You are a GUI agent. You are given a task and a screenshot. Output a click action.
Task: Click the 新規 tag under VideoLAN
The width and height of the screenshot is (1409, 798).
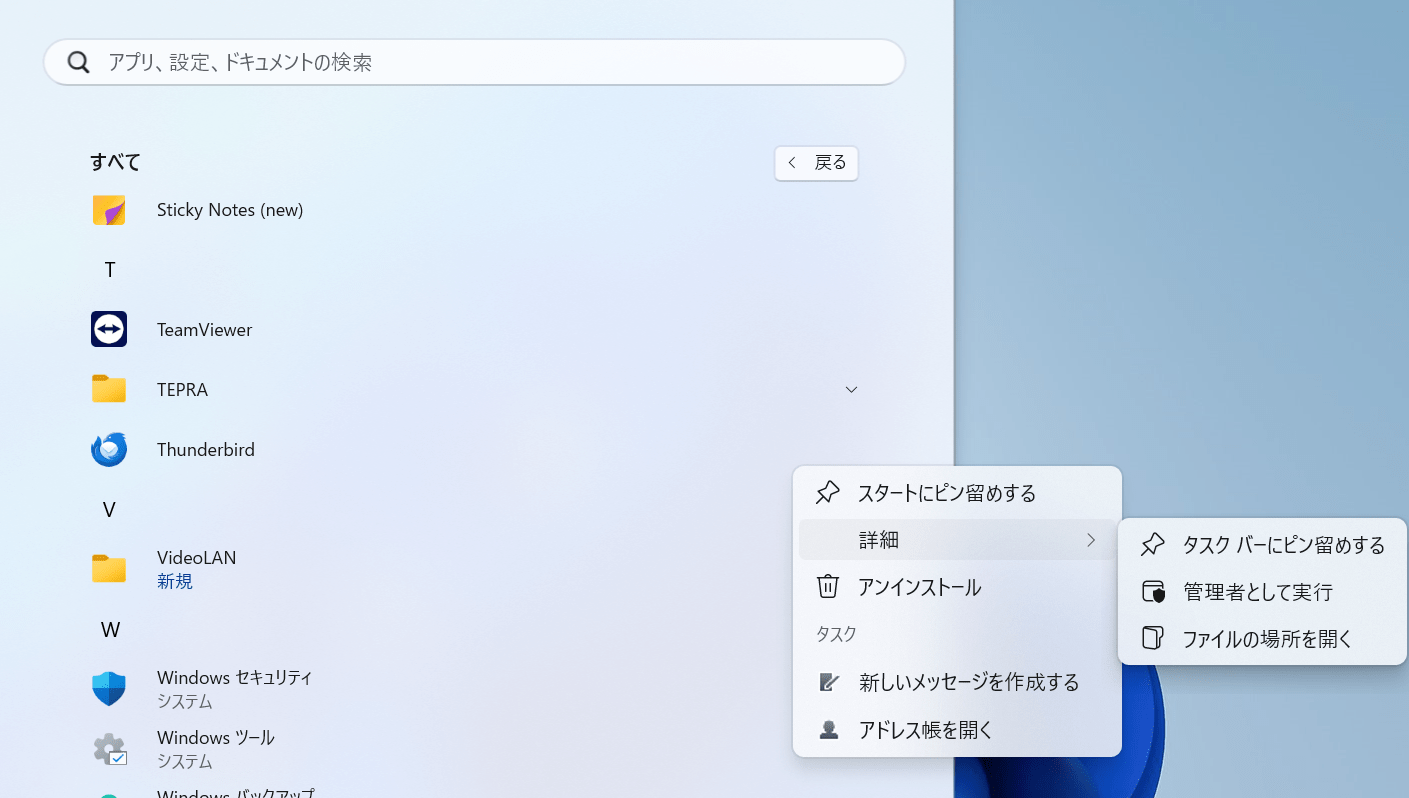click(x=175, y=582)
